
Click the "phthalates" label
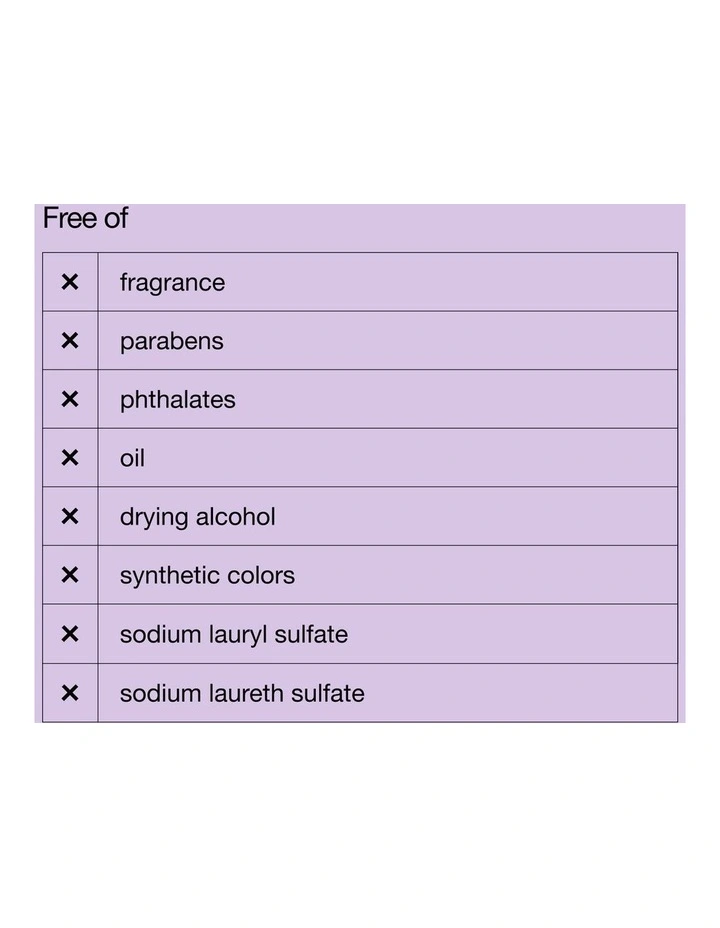(x=177, y=400)
